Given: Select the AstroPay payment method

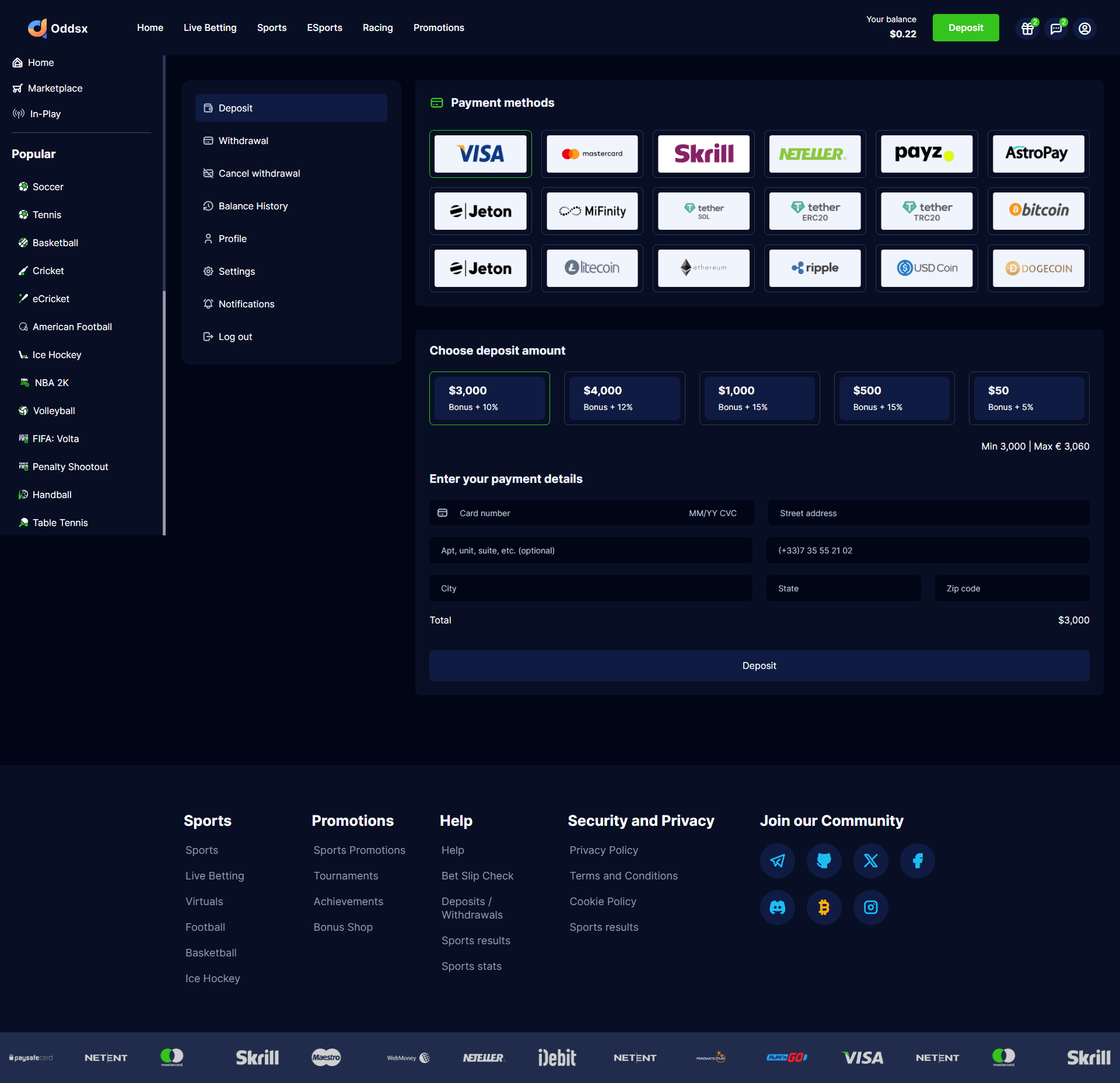Looking at the screenshot, I should click(x=1038, y=154).
